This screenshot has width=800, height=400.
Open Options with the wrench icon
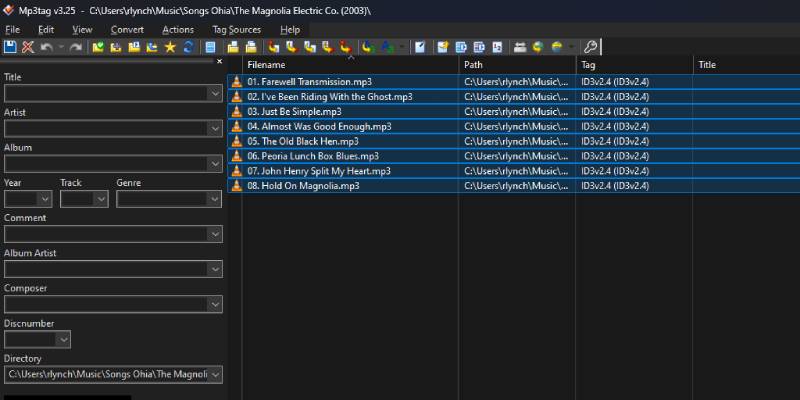[590, 47]
